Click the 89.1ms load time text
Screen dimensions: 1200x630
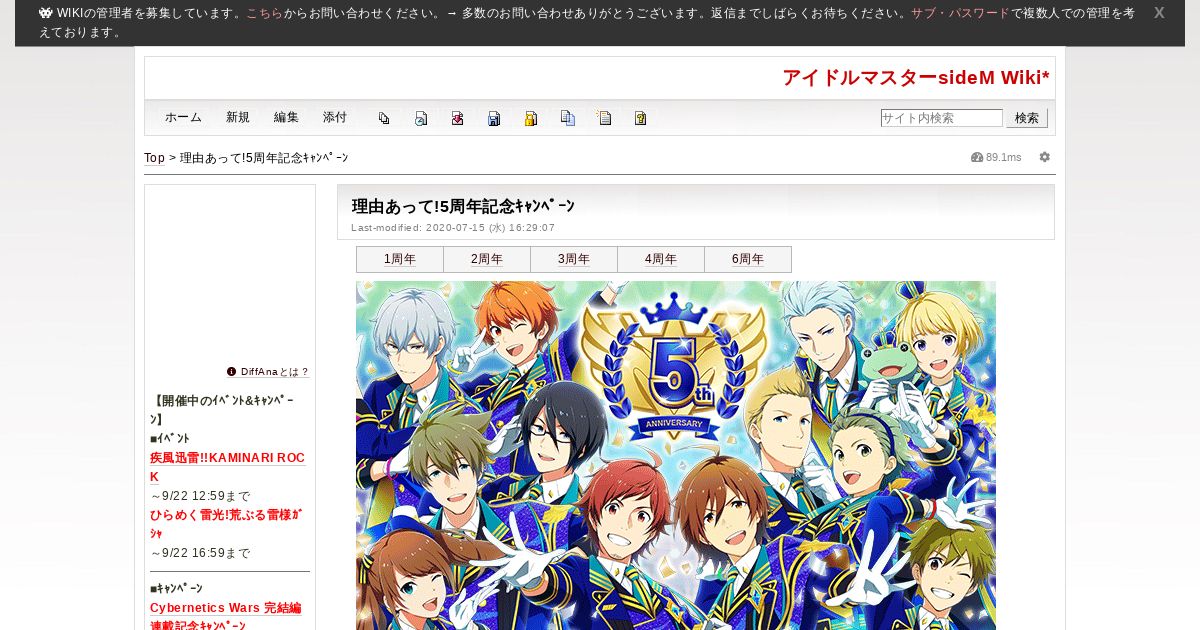coord(1004,157)
